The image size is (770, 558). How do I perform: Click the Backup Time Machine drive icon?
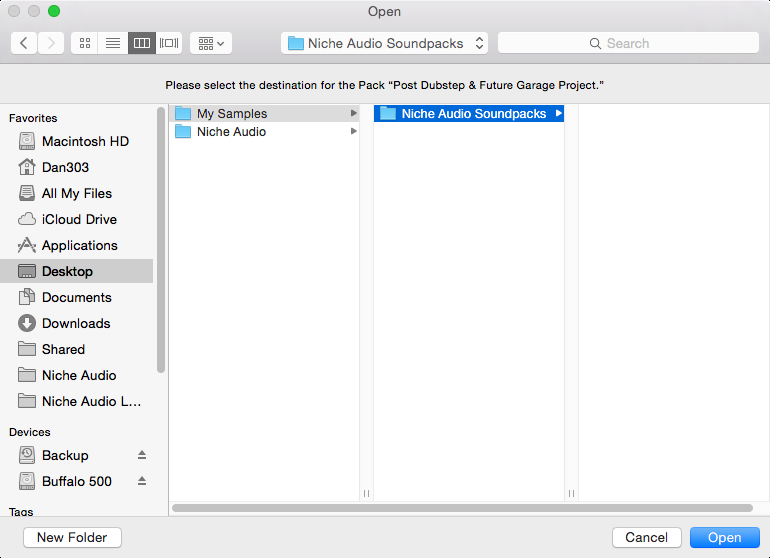tap(27, 455)
